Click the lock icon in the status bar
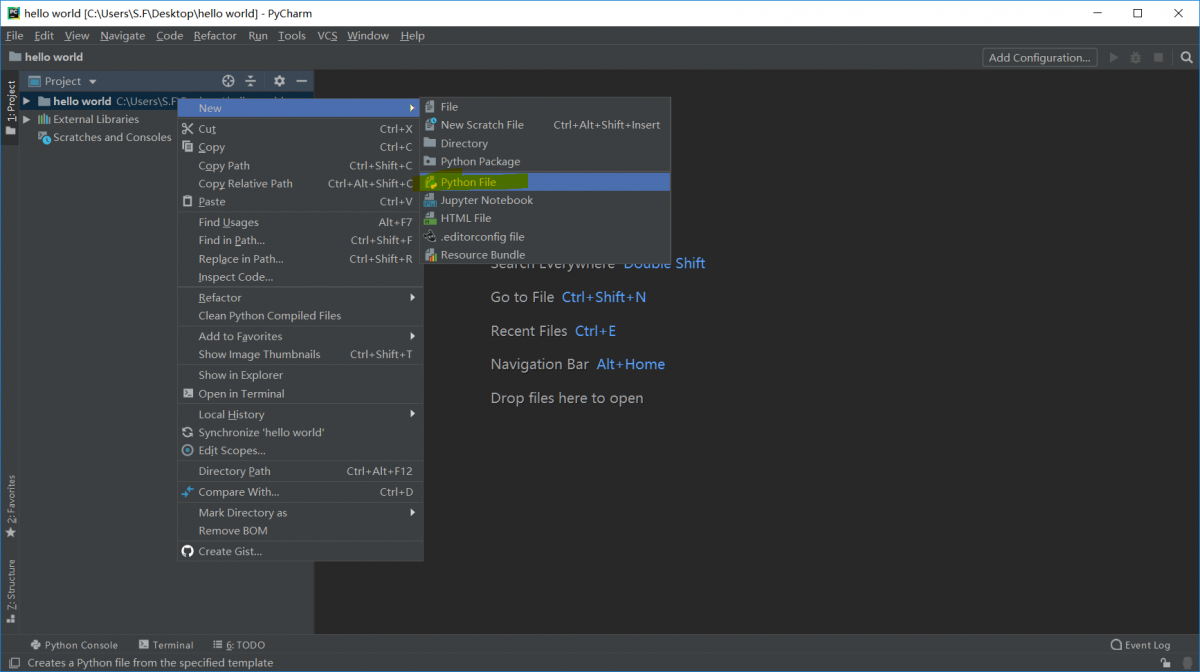The image size is (1200, 672). tap(1165, 662)
